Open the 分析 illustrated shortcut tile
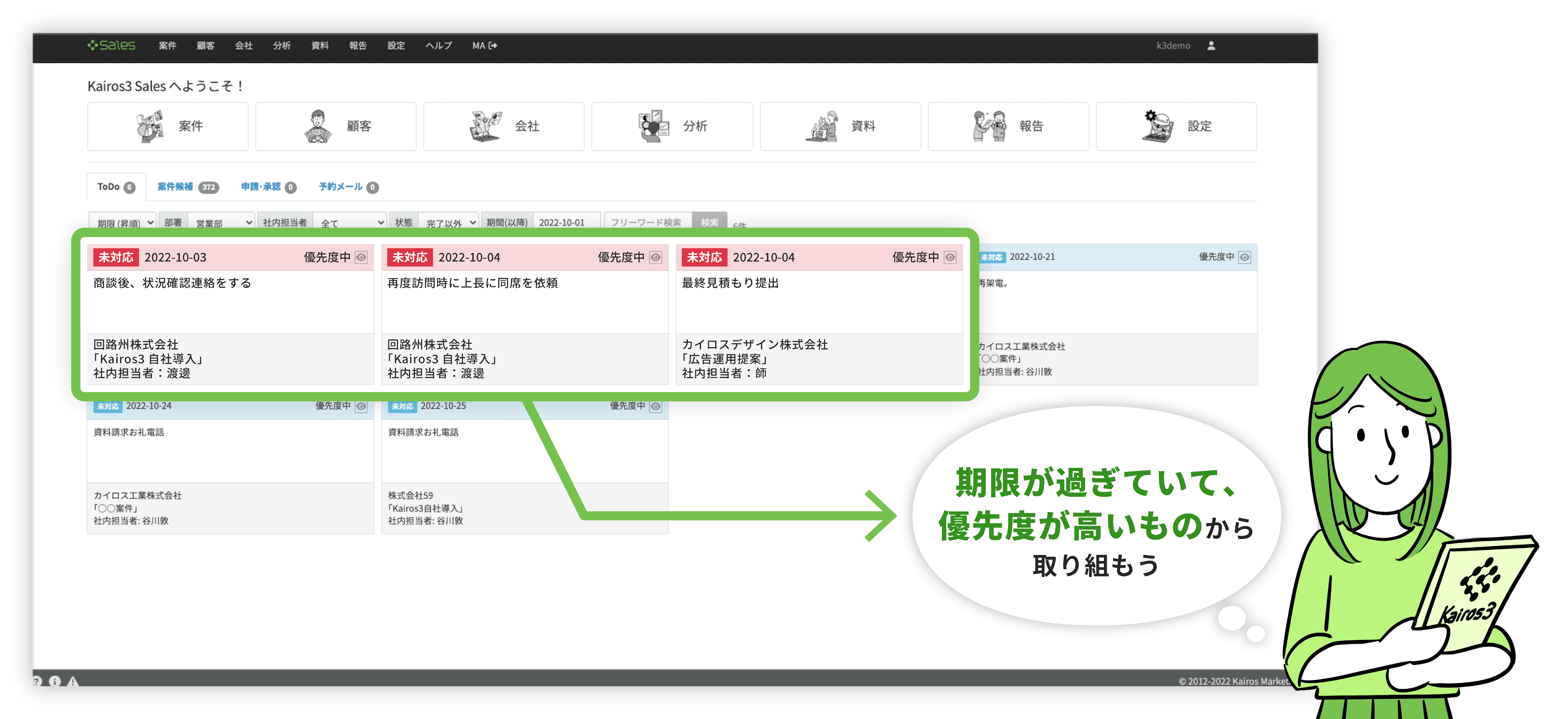This screenshot has width=1568, height=719. pyautogui.click(x=672, y=126)
